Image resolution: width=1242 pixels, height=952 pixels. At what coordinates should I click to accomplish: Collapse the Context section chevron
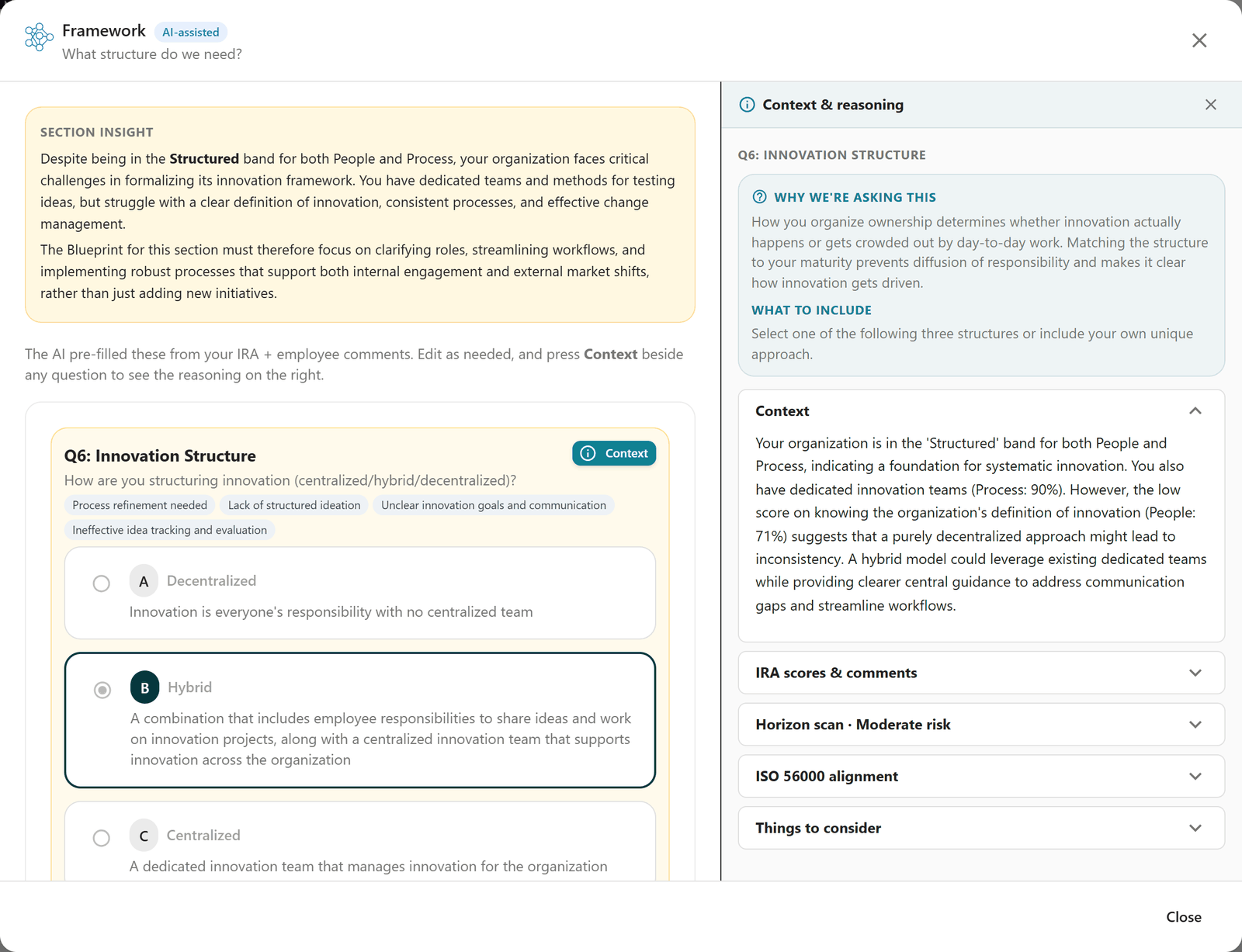click(1195, 411)
